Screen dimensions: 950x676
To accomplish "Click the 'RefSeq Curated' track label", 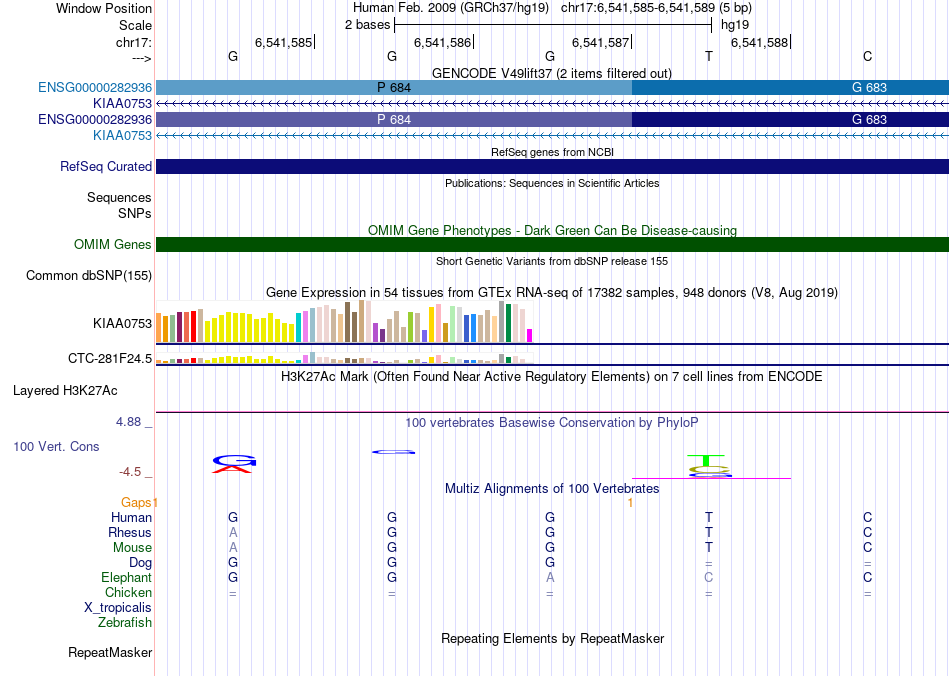I will coord(106,167).
